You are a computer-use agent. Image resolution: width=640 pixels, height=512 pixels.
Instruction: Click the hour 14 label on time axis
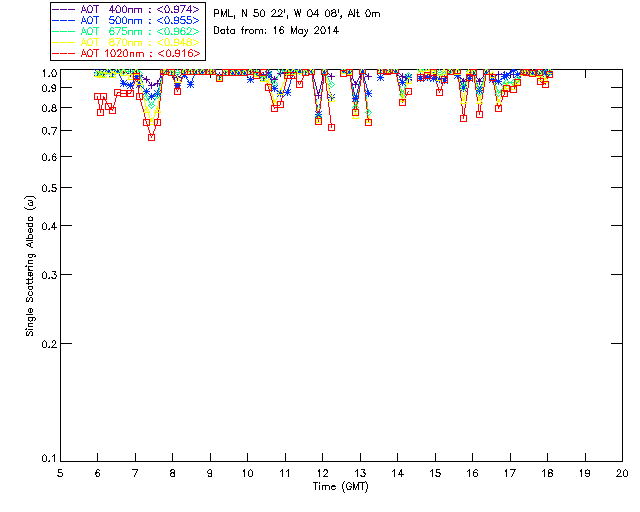click(x=398, y=473)
